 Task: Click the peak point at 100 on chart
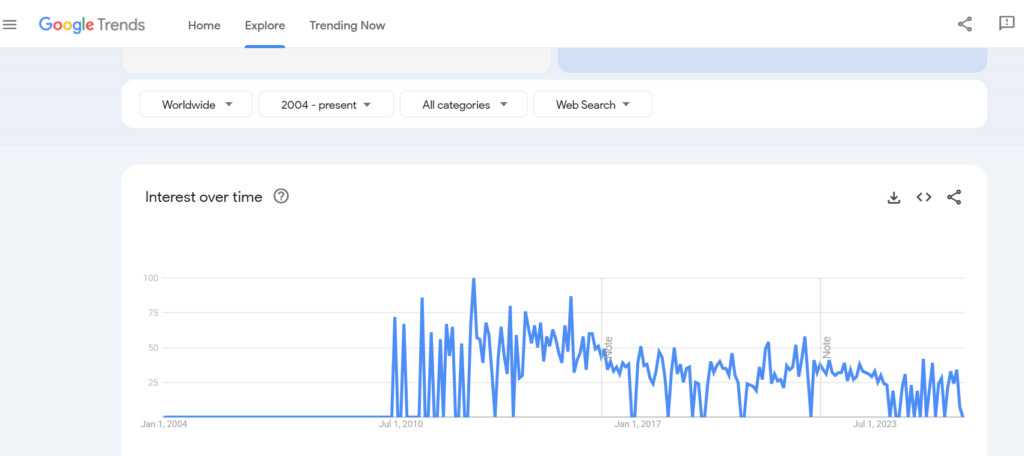tap(473, 279)
